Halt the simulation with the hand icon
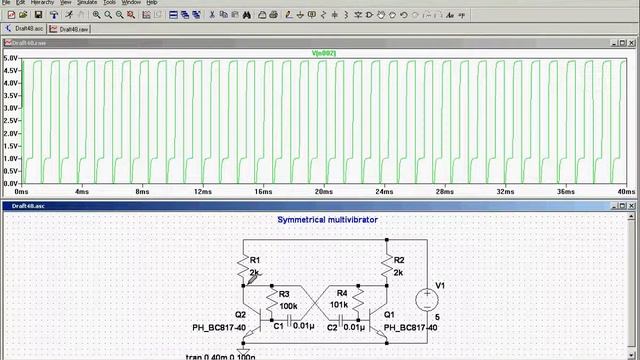640x360 pixels. [81, 15]
